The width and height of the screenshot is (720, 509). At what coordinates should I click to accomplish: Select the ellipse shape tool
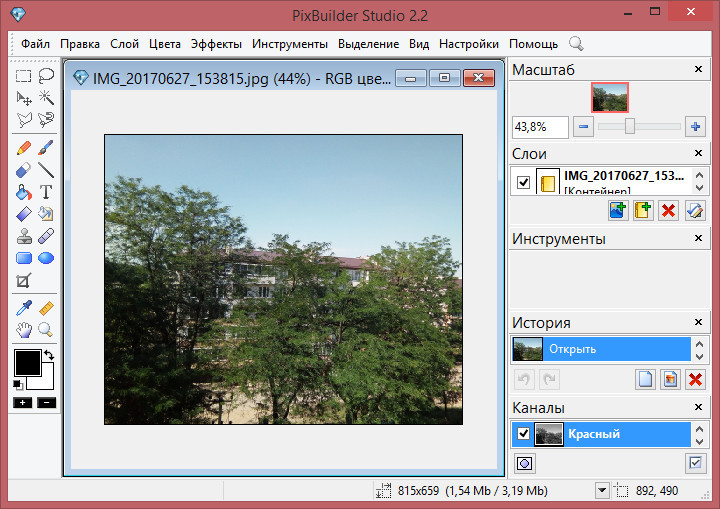[46, 258]
